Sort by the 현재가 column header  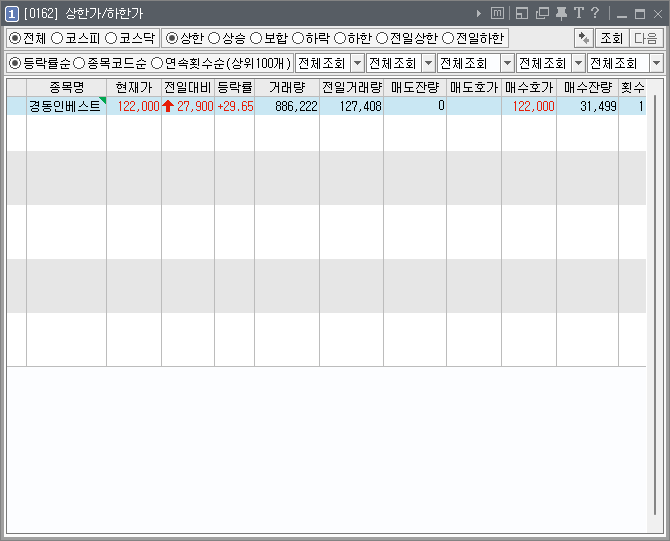pos(134,88)
